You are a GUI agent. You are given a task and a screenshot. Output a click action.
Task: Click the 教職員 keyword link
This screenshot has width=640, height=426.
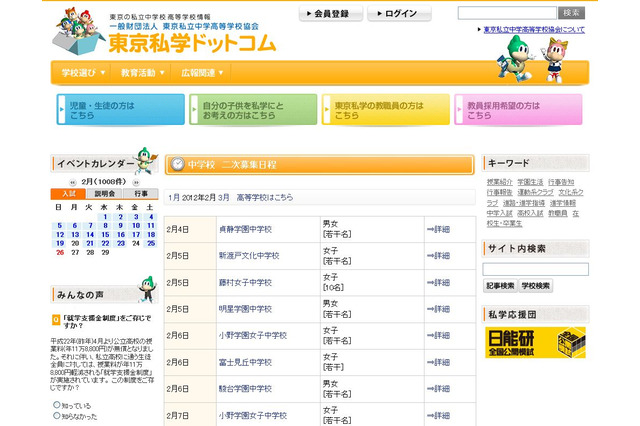click(558, 213)
